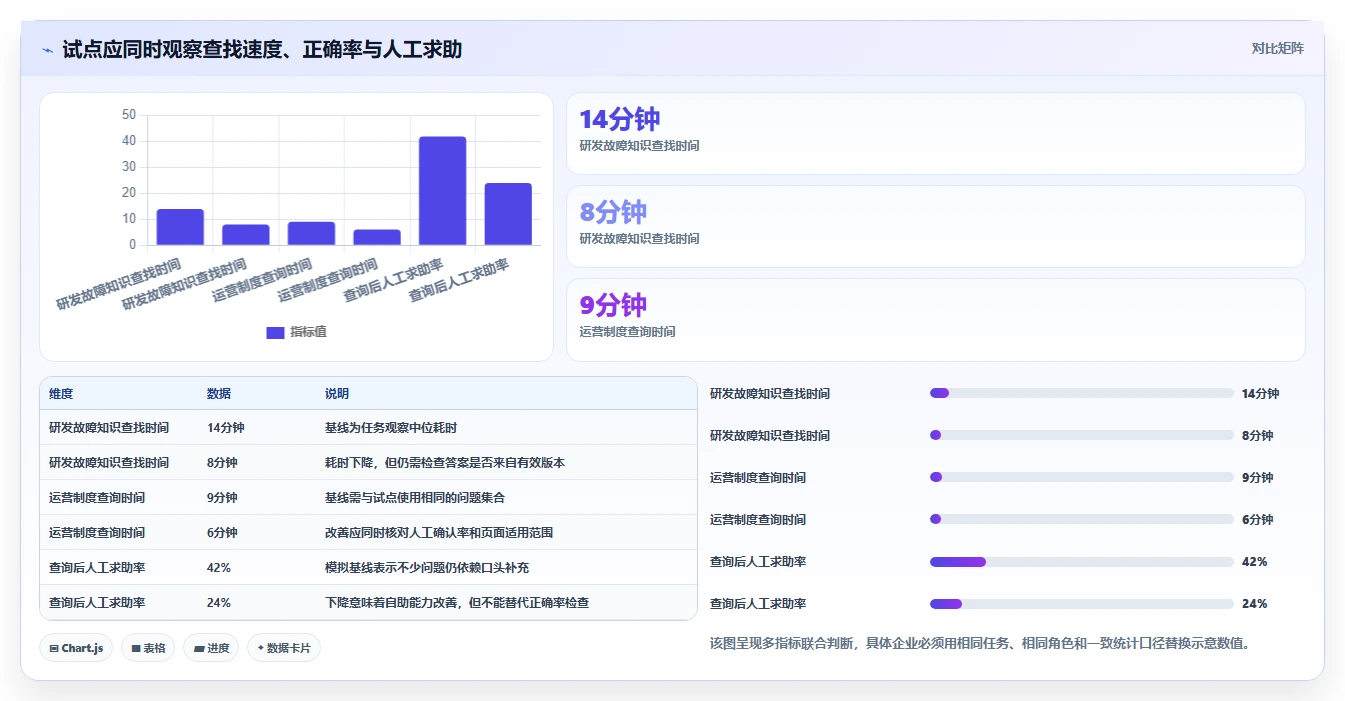Image resolution: width=1345 pixels, height=701 pixels.
Task: Click the 6分钟 cell in the table
Action: (222, 533)
